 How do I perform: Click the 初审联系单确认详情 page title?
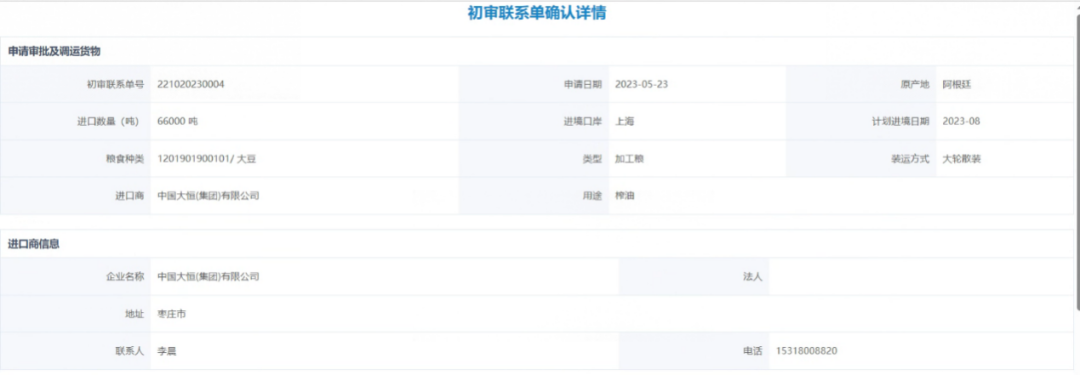tap(537, 13)
